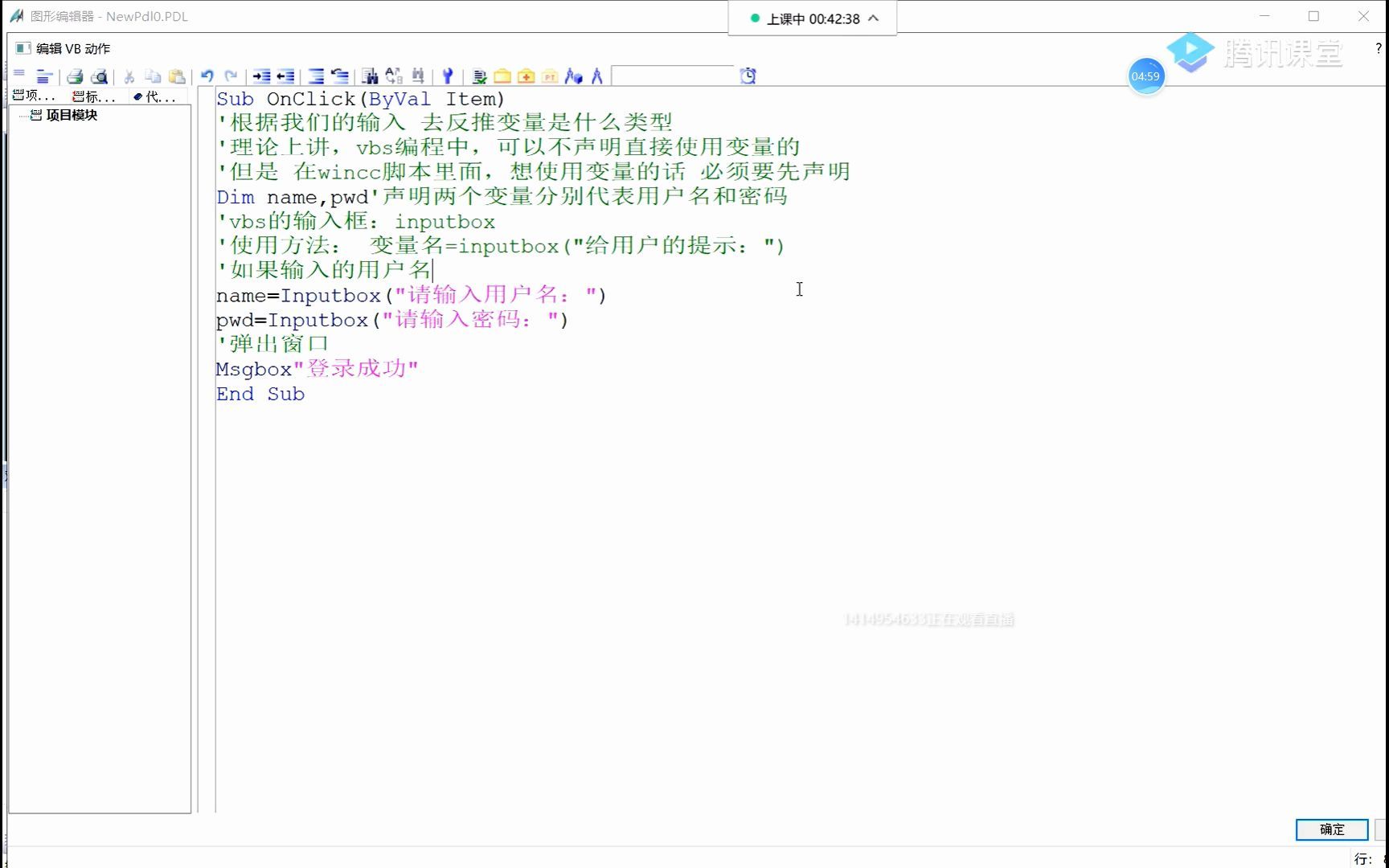Run the syntax check icon
The width and height of the screenshot is (1389, 868).
(479, 76)
